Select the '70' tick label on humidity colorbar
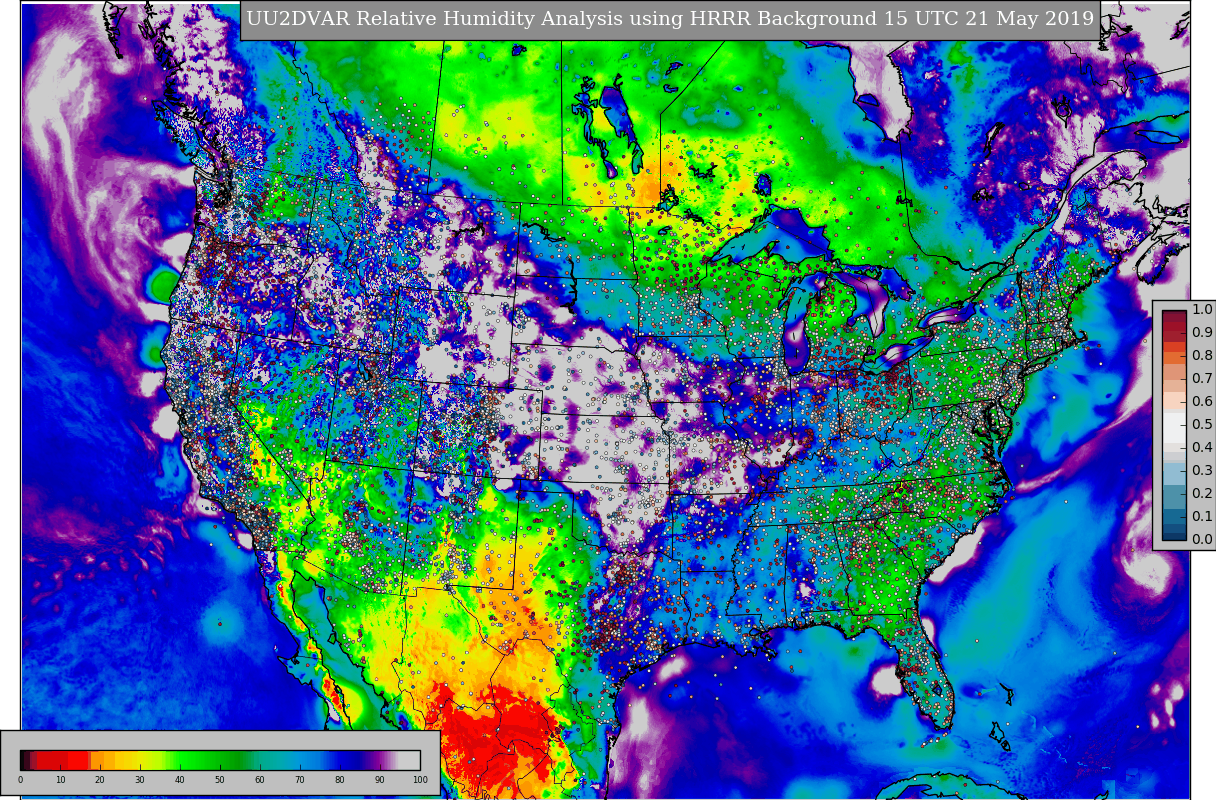The height and width of the screenshot is (800, 1216). coord(300,780)
